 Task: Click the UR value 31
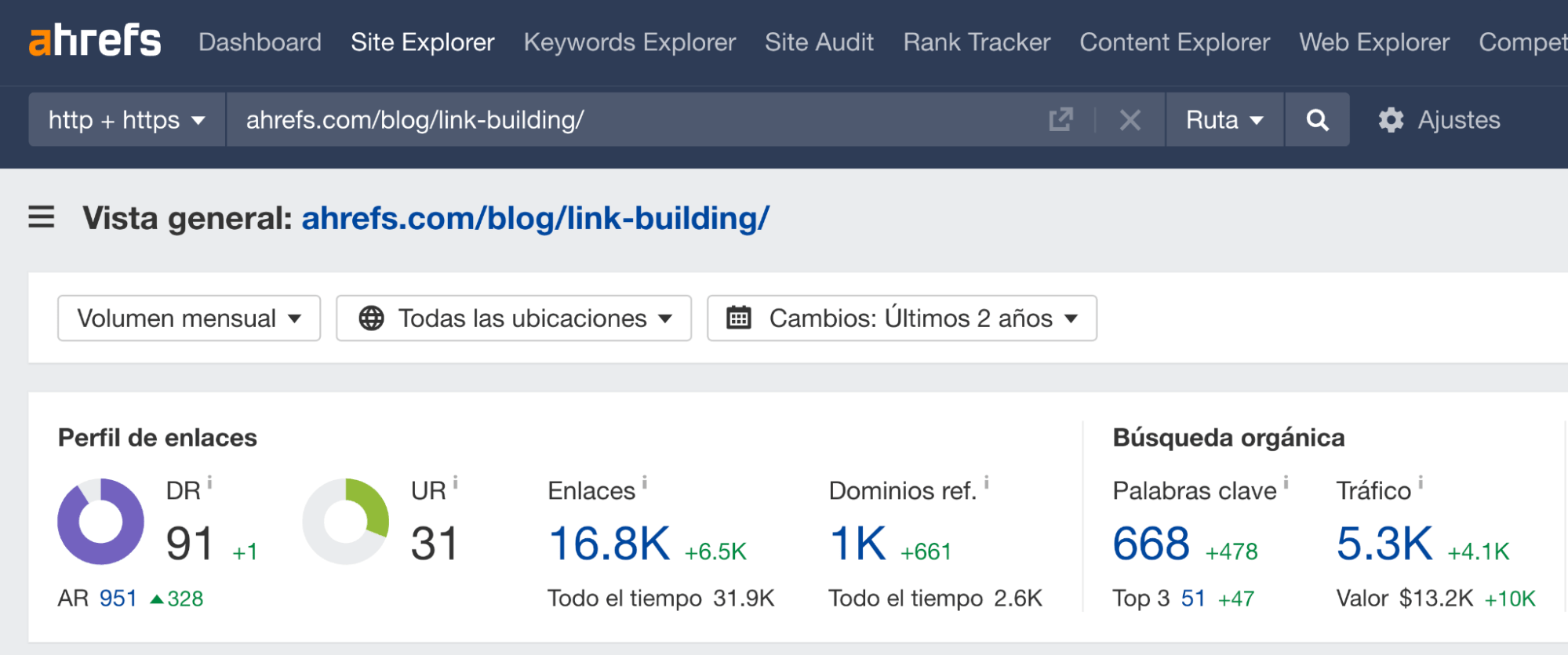tap(435, 543)
